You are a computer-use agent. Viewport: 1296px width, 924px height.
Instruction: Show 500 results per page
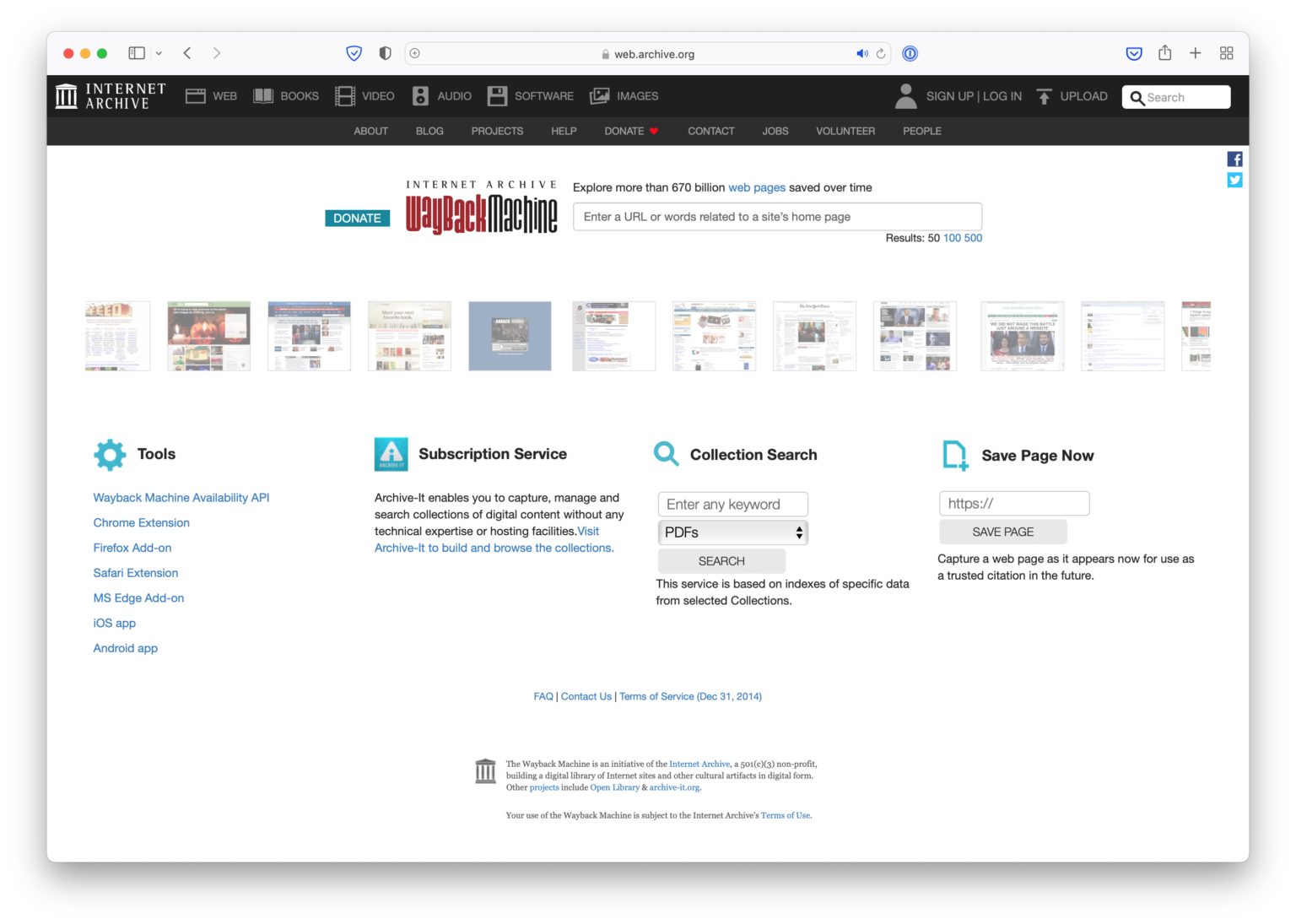(x=973, y=238)
